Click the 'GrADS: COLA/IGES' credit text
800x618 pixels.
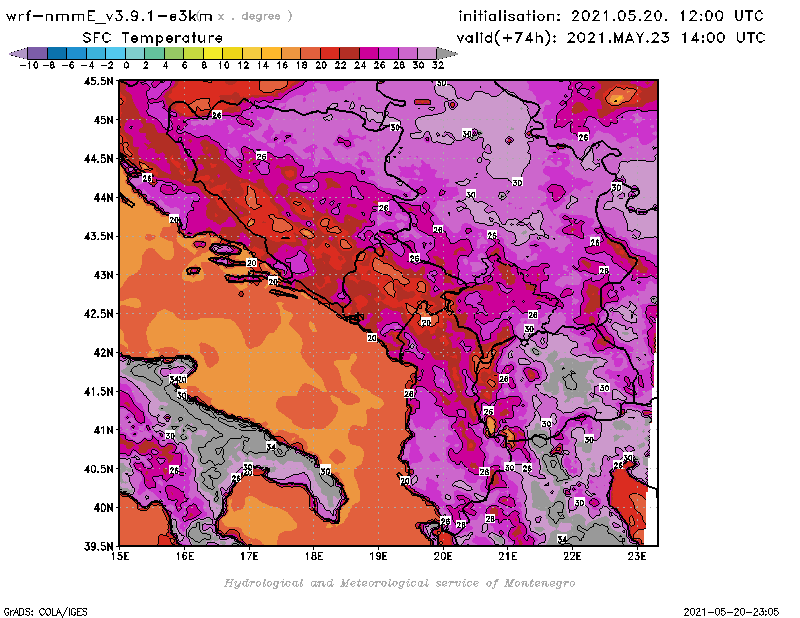pyautogui.click(x=45, y=612)
